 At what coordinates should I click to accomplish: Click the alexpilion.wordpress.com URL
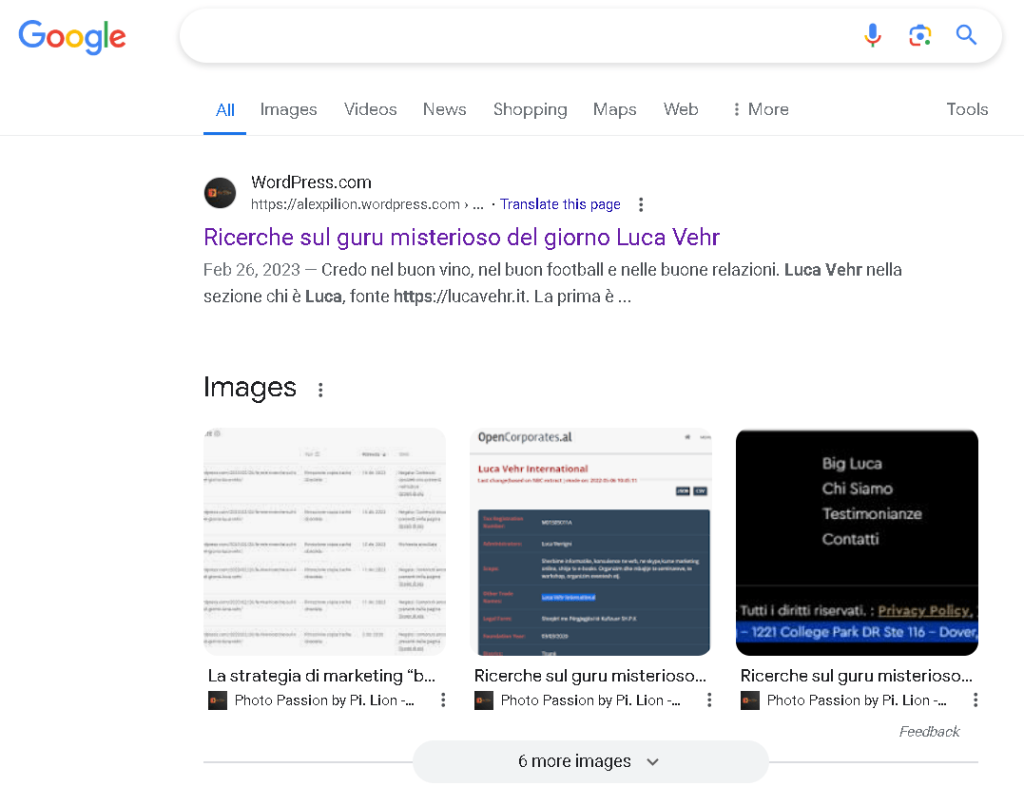point(367,204)
